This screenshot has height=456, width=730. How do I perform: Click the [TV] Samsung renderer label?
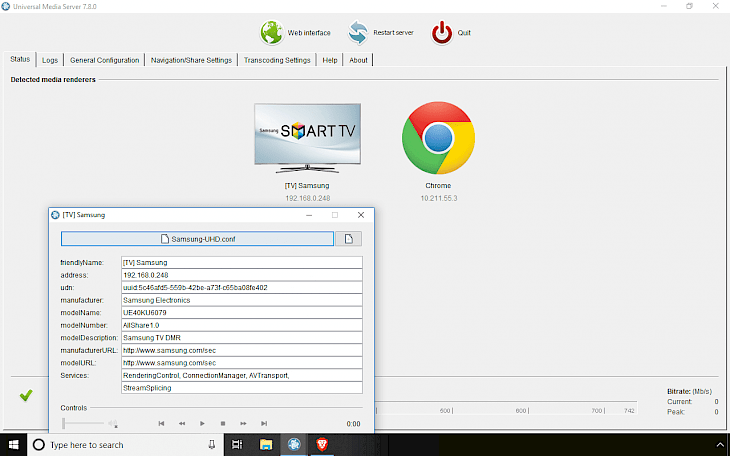(x=307, y=185)
